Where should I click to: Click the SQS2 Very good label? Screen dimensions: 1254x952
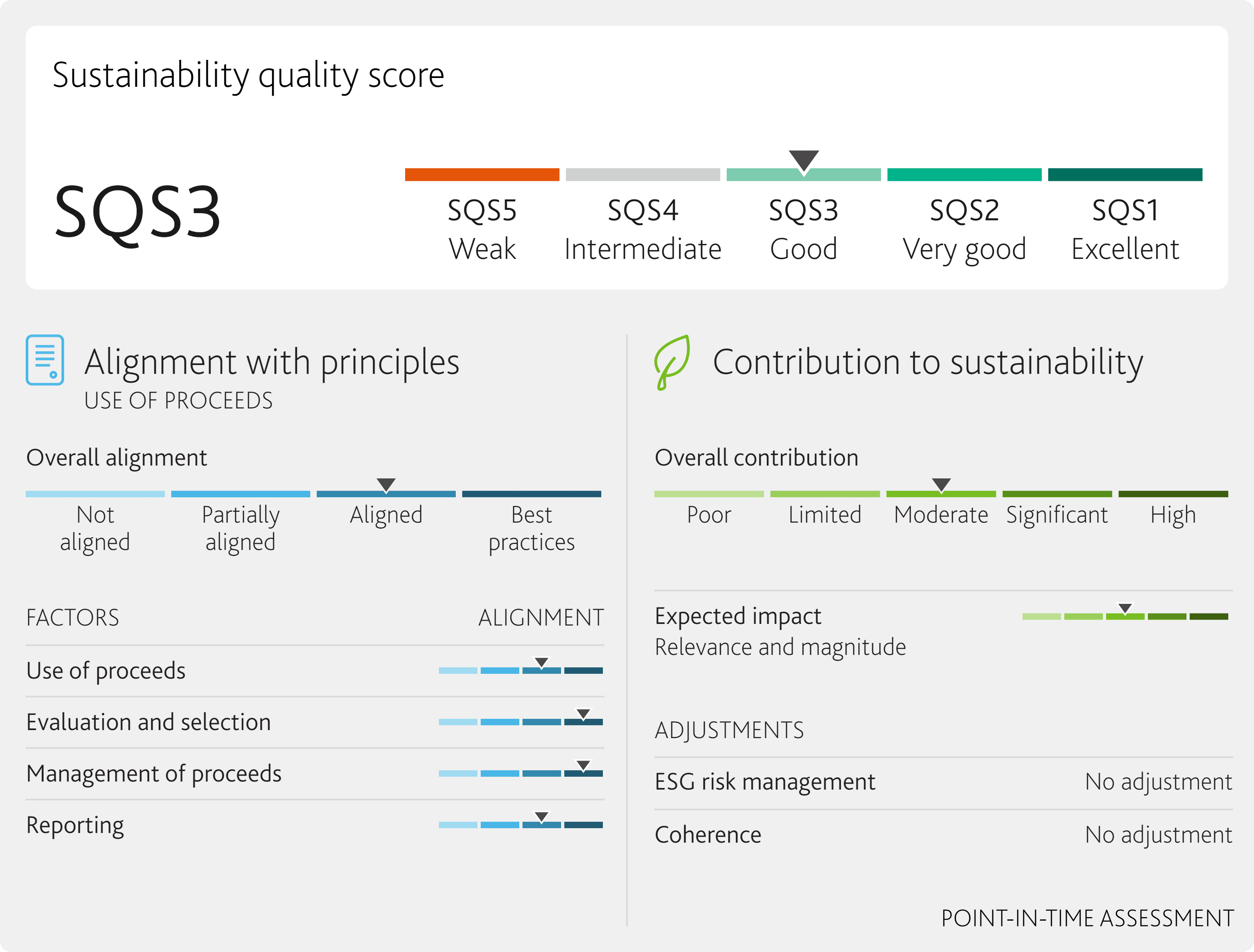[x=964, y=230]
